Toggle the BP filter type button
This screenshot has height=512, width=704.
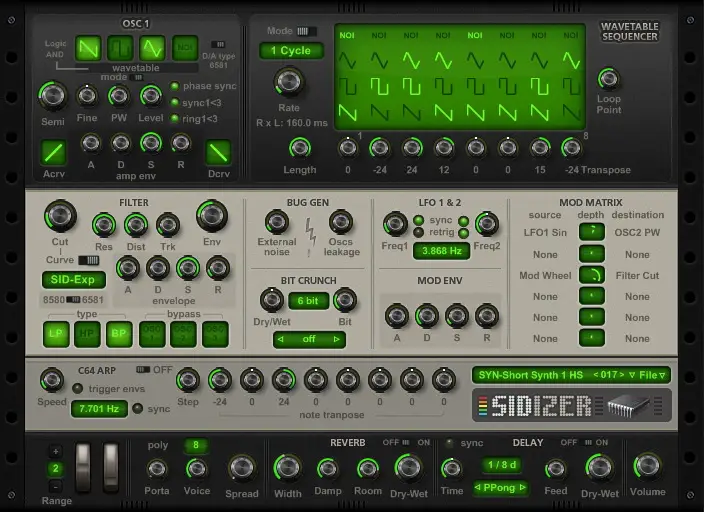tap(119, 334)
